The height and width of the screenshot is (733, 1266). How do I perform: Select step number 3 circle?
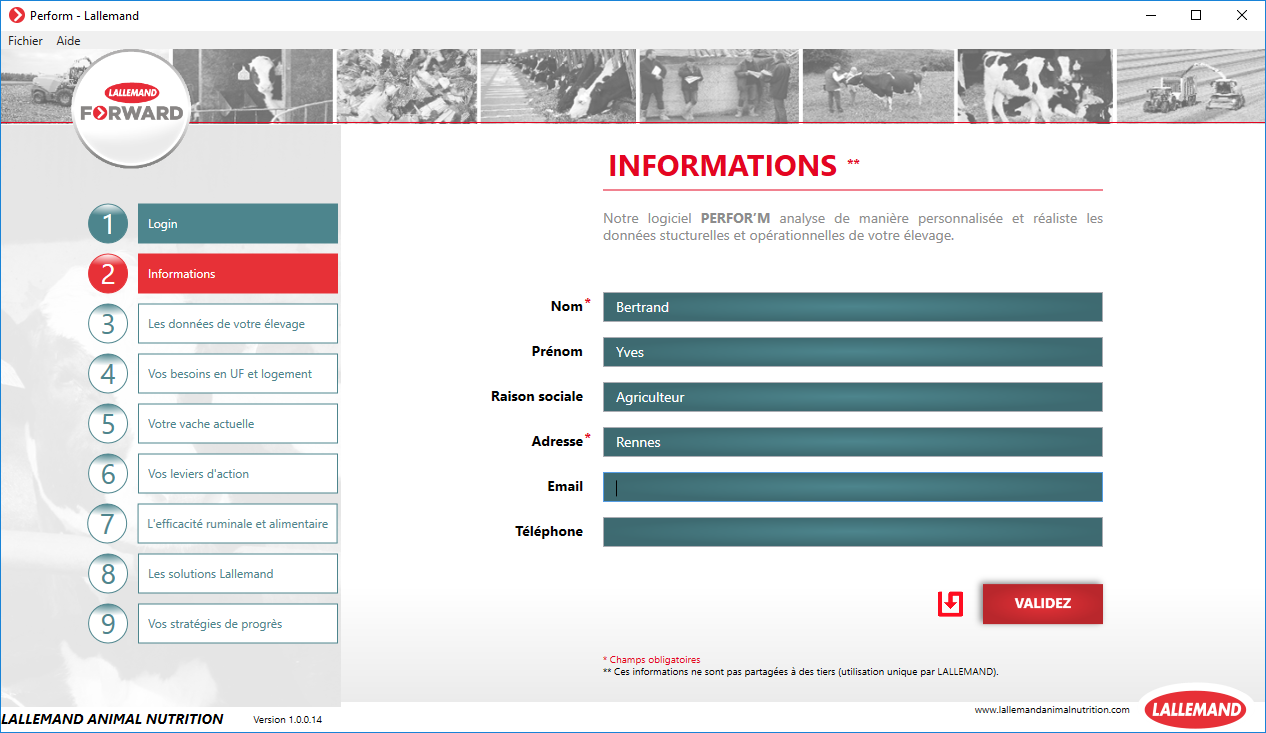(108, 324)
